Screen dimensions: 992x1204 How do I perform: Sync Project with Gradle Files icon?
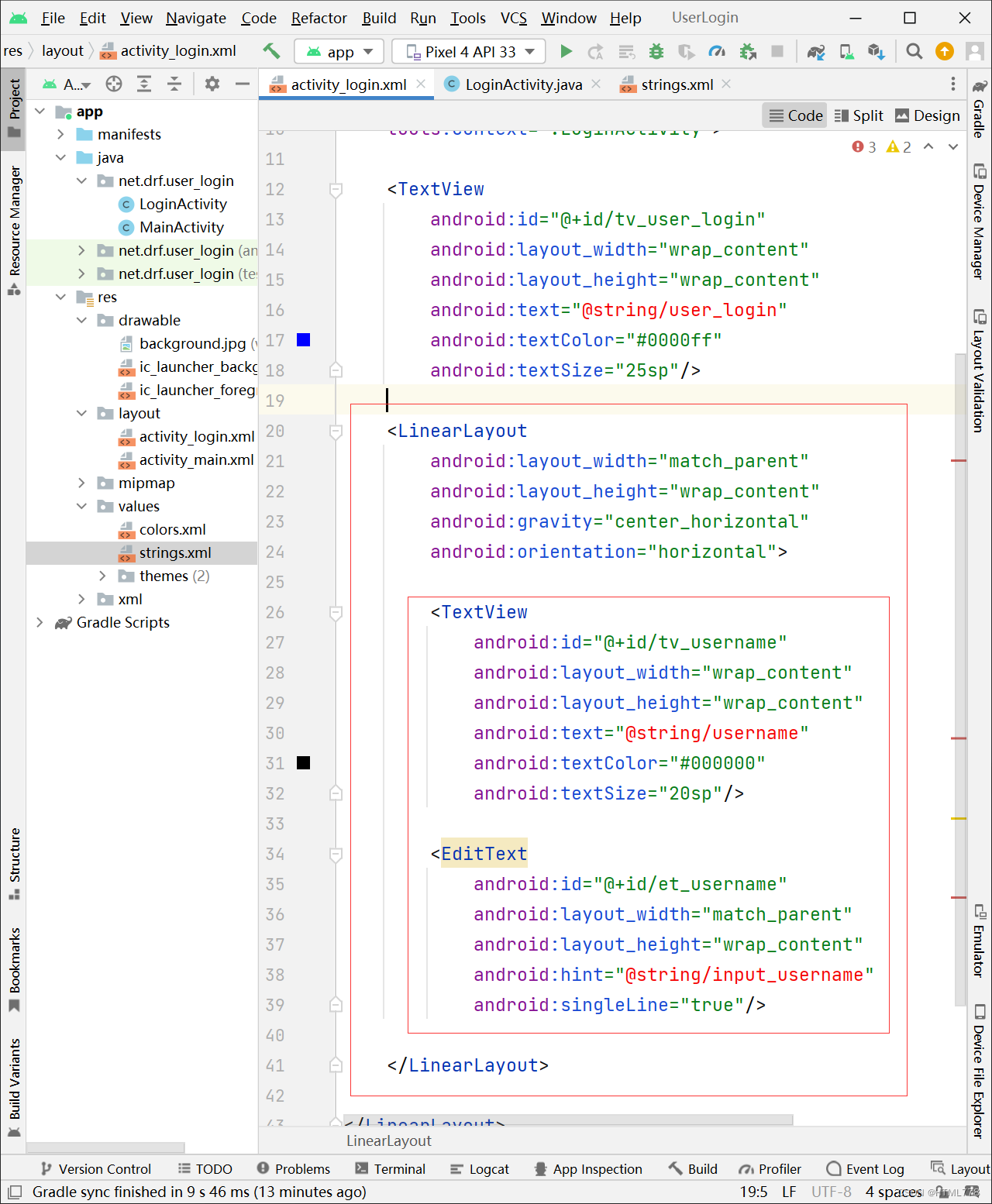click(x=816, y=51)
